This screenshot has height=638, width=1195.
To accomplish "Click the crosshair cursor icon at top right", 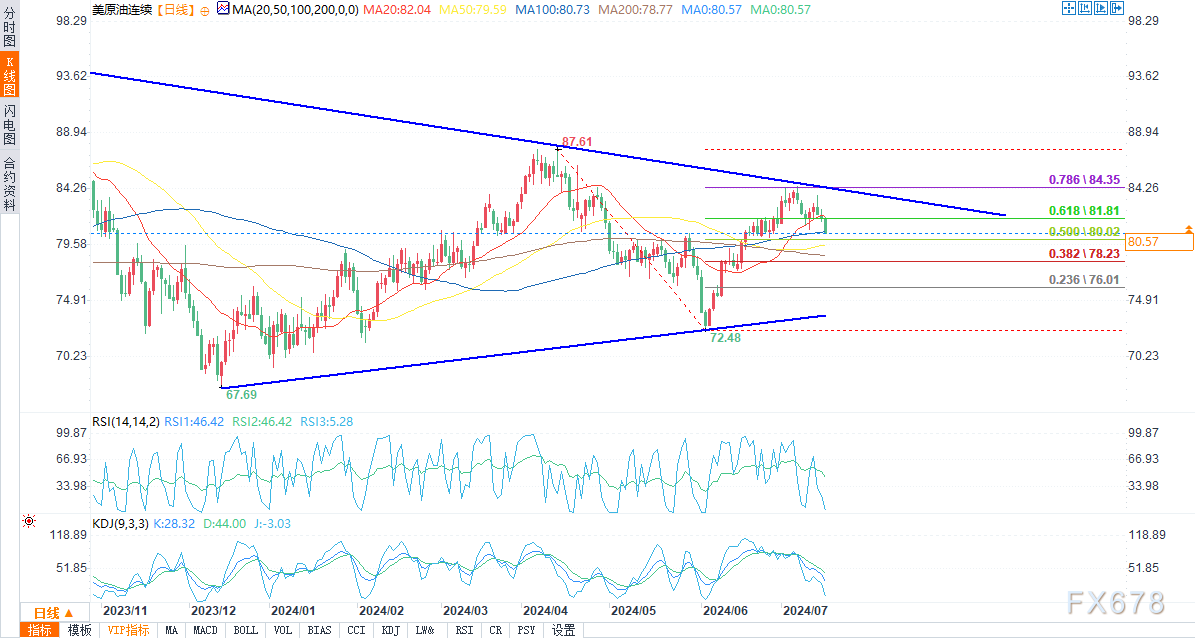I will click(x=1068, y=8).
